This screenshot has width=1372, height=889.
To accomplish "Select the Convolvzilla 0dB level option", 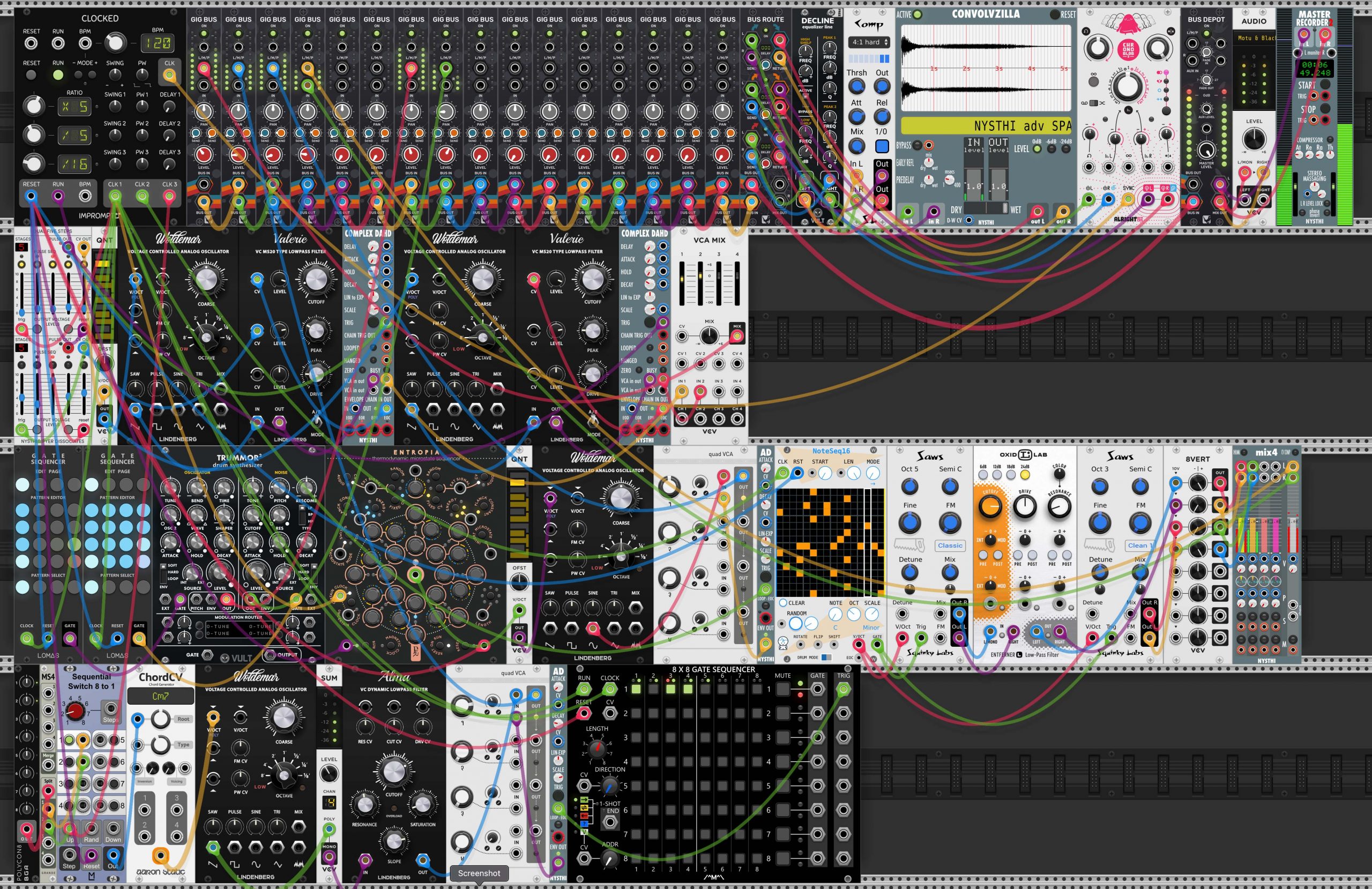I will pos(1037,150).
